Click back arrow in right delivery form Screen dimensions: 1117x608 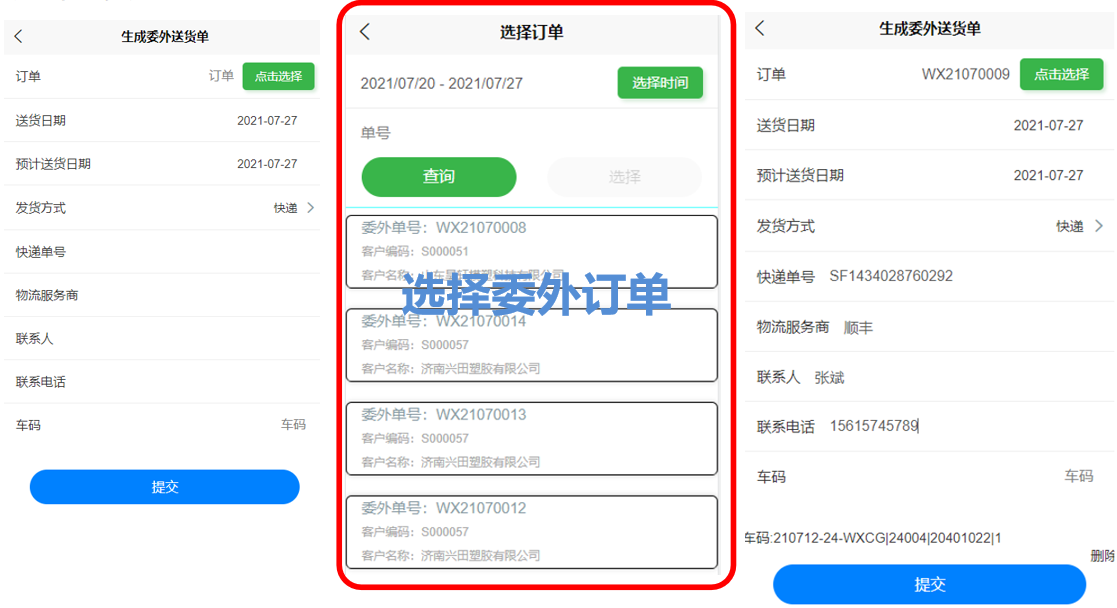(x=760, y=29)
